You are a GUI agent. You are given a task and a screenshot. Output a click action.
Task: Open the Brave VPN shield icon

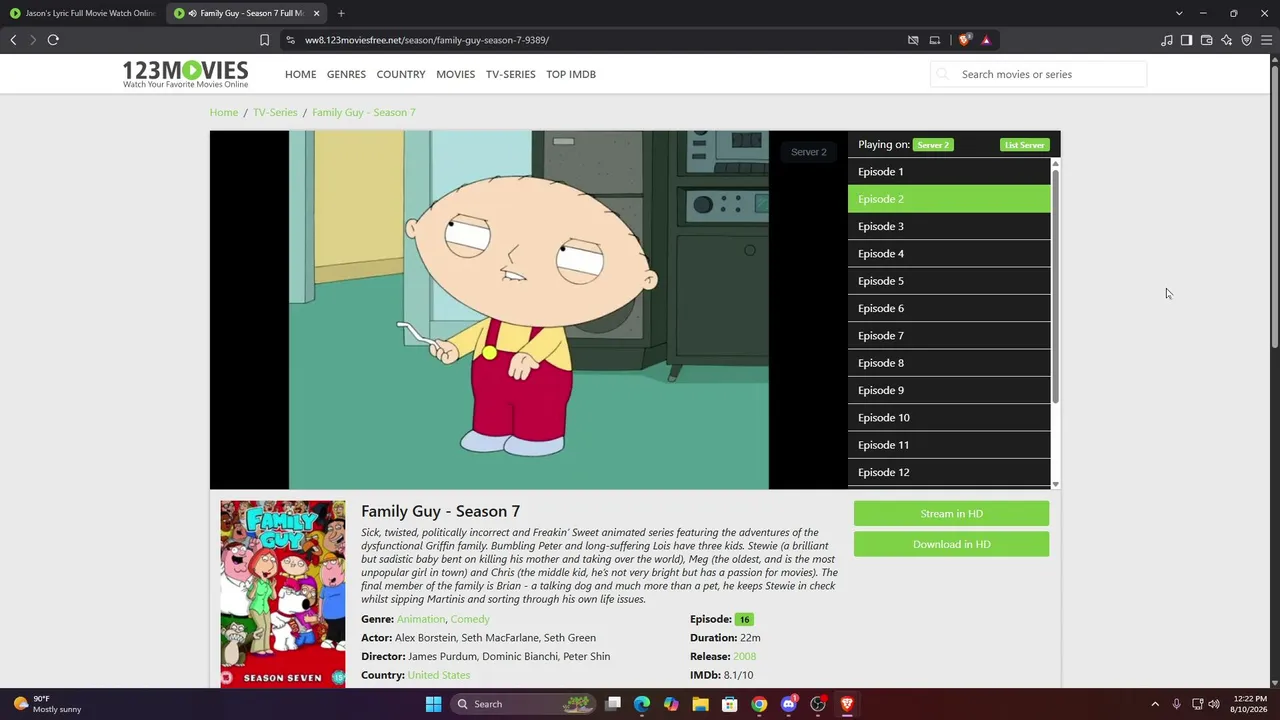click(1246, 40)
